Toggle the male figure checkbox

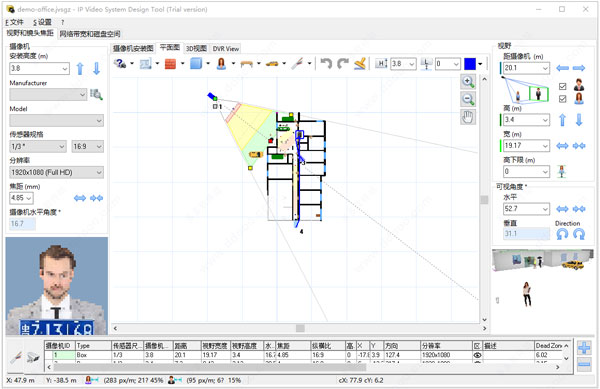tap(562, 86)
